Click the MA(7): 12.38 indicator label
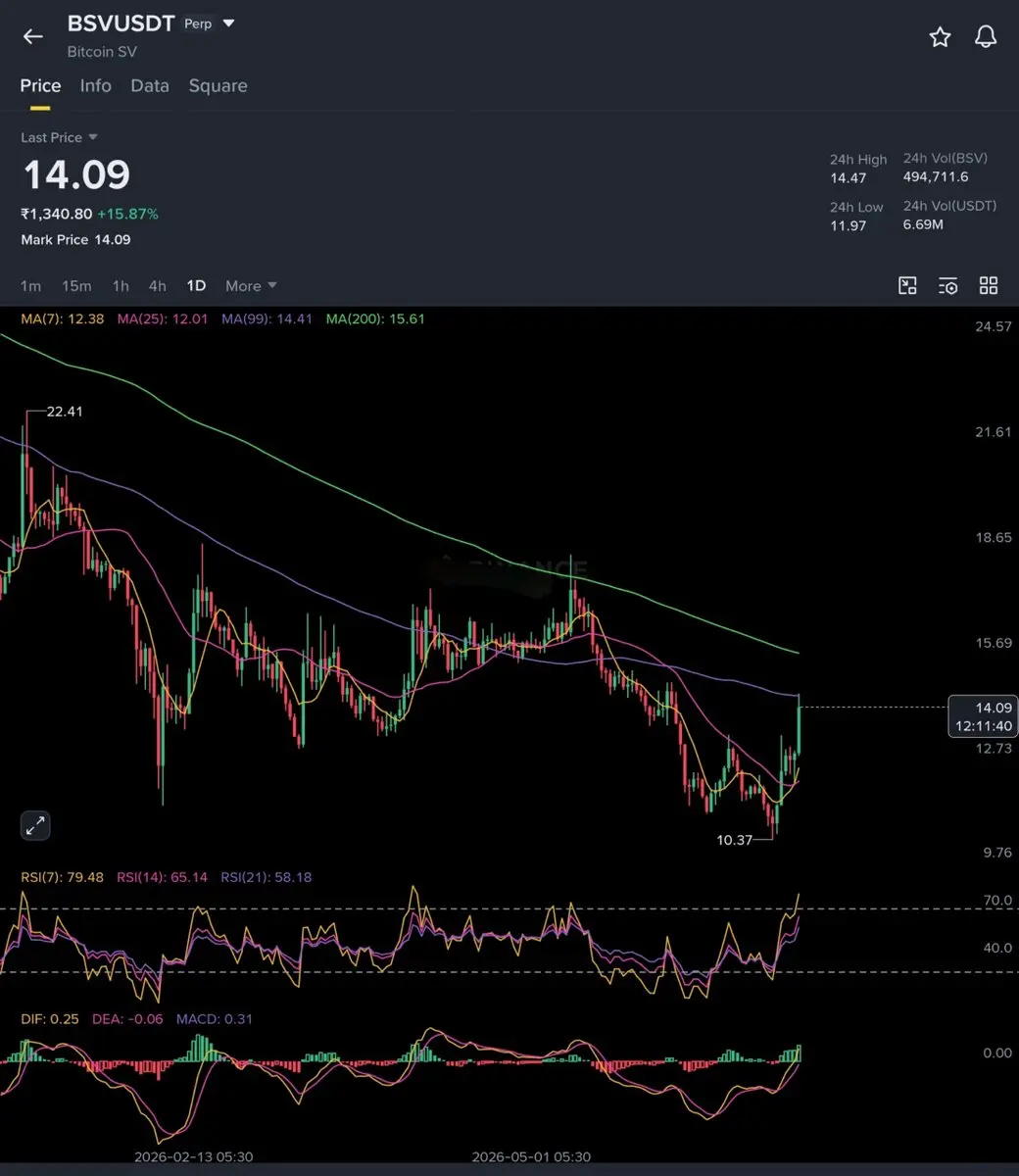Image resolution: width=1019 pixels, height=1176 pixels. 62,318
